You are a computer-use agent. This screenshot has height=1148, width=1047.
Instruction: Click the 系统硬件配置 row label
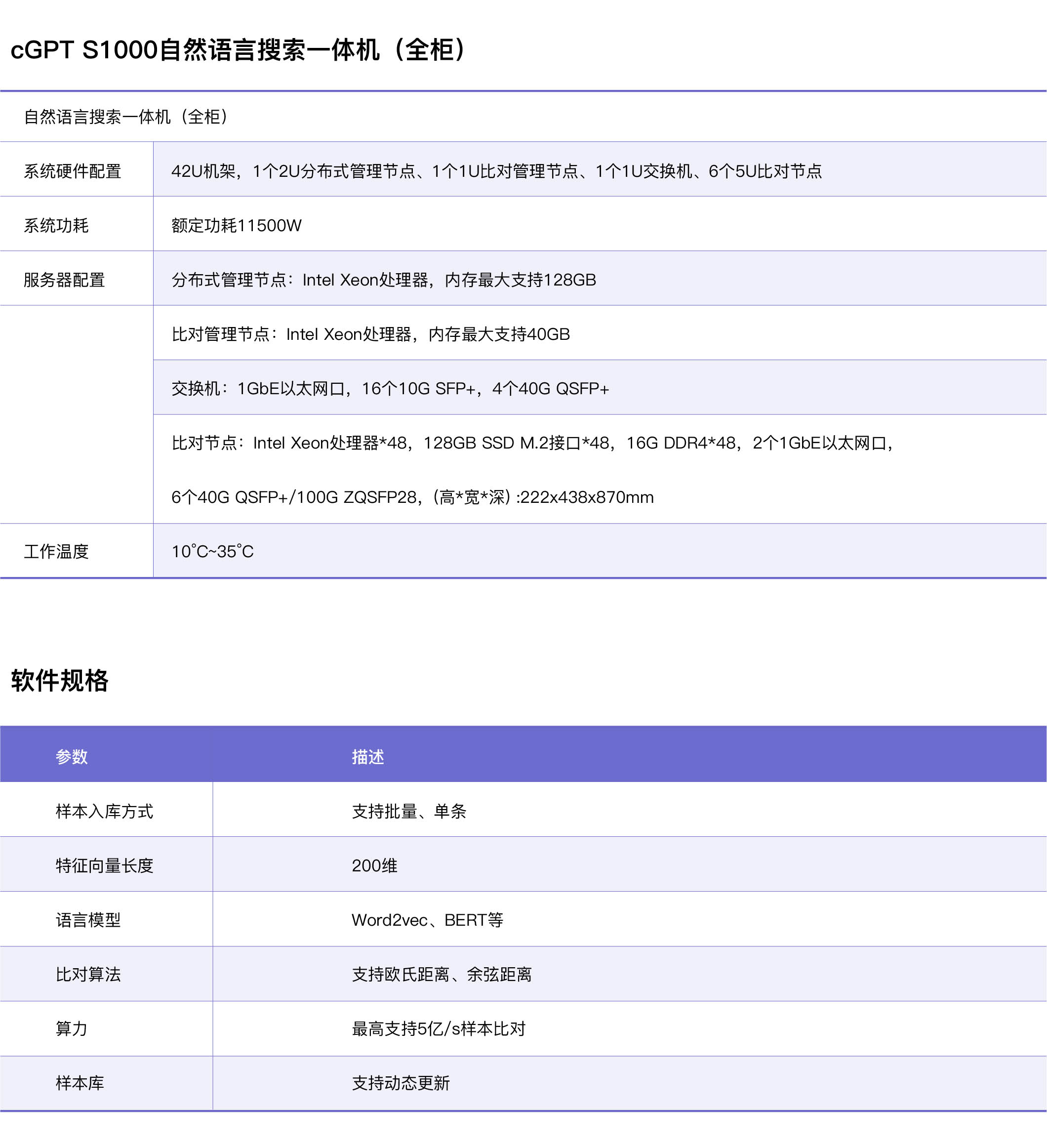72,171
